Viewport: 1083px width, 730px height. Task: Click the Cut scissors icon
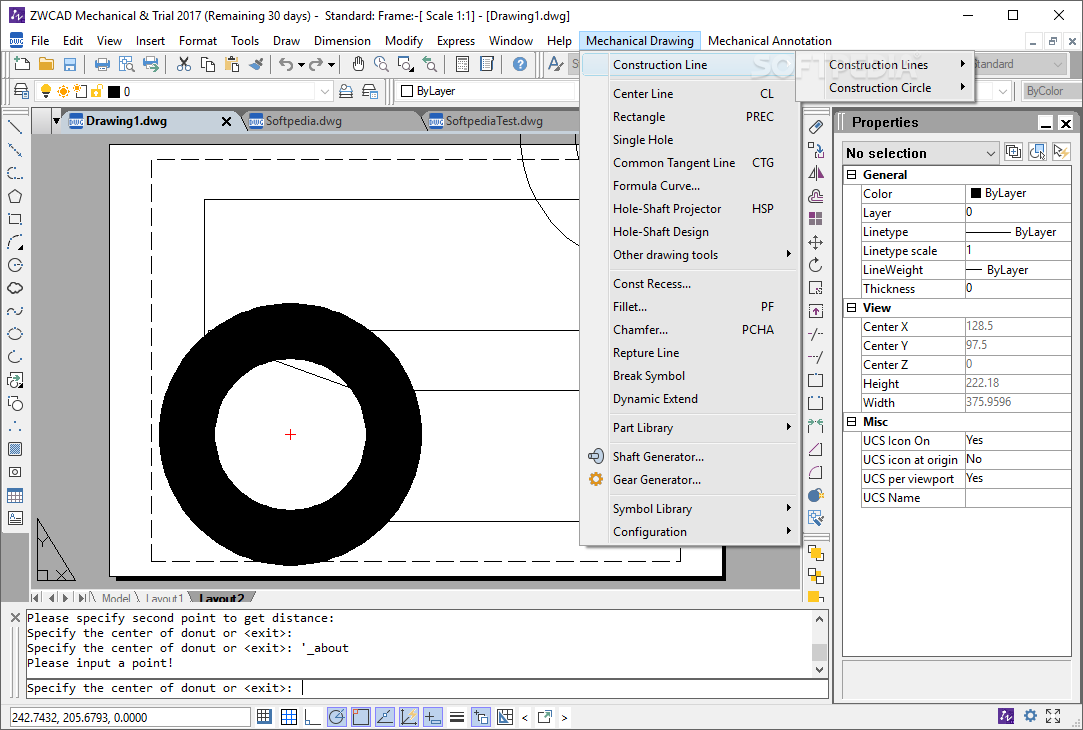(184, 64)
